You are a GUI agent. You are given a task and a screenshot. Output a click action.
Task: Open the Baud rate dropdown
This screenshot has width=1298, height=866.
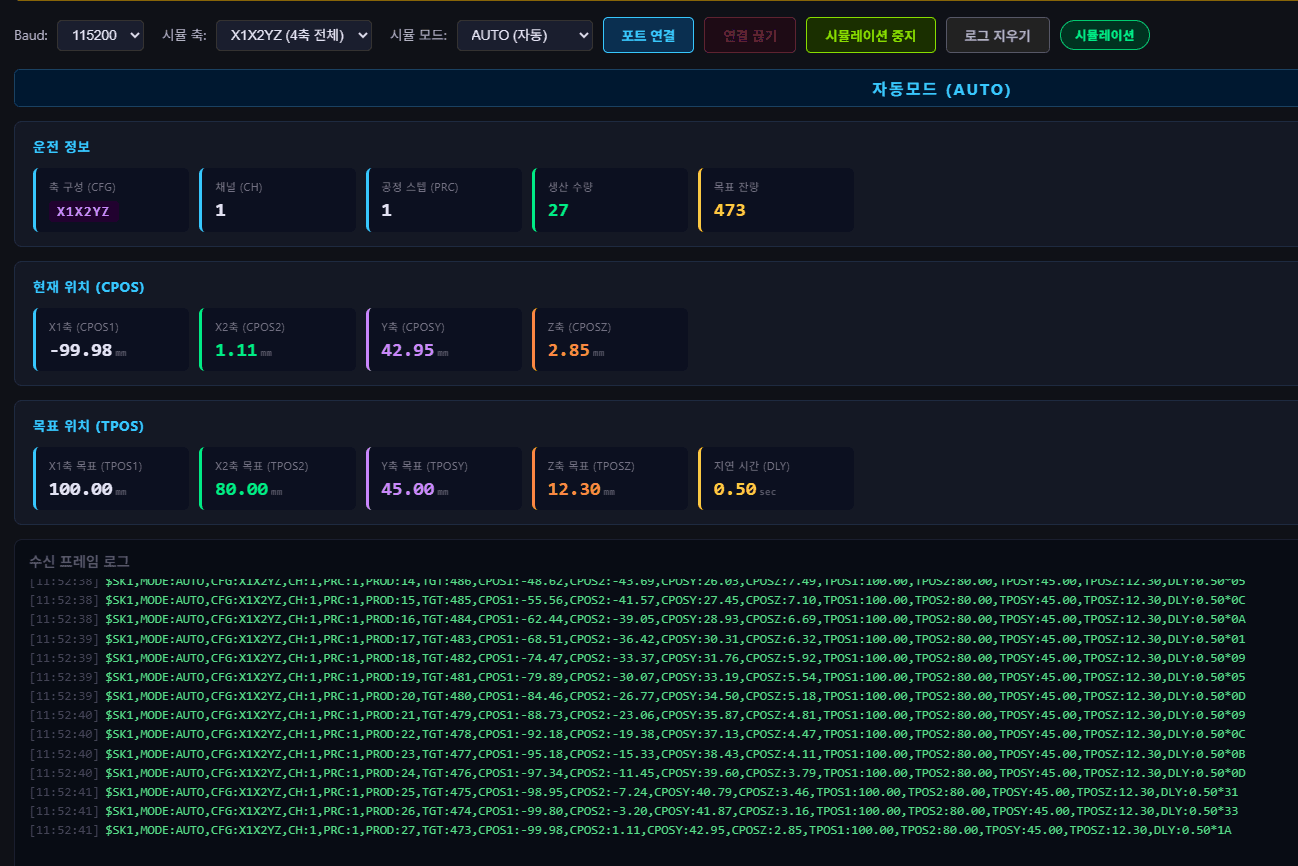tap(100, 35)
